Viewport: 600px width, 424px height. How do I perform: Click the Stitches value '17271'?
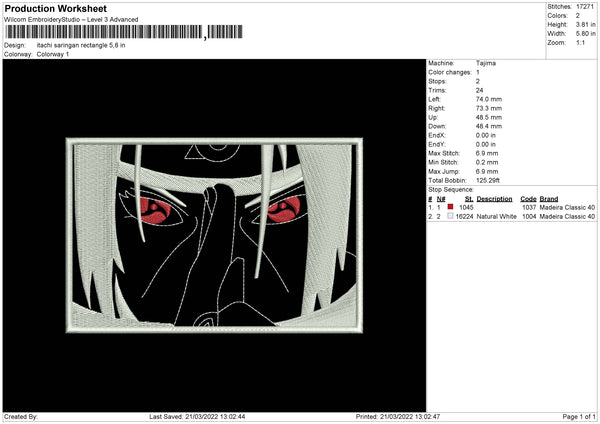(x=585, y=7)
